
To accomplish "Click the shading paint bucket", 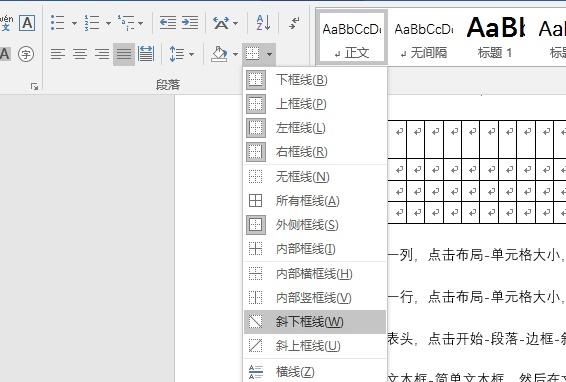I will (219, 54).
